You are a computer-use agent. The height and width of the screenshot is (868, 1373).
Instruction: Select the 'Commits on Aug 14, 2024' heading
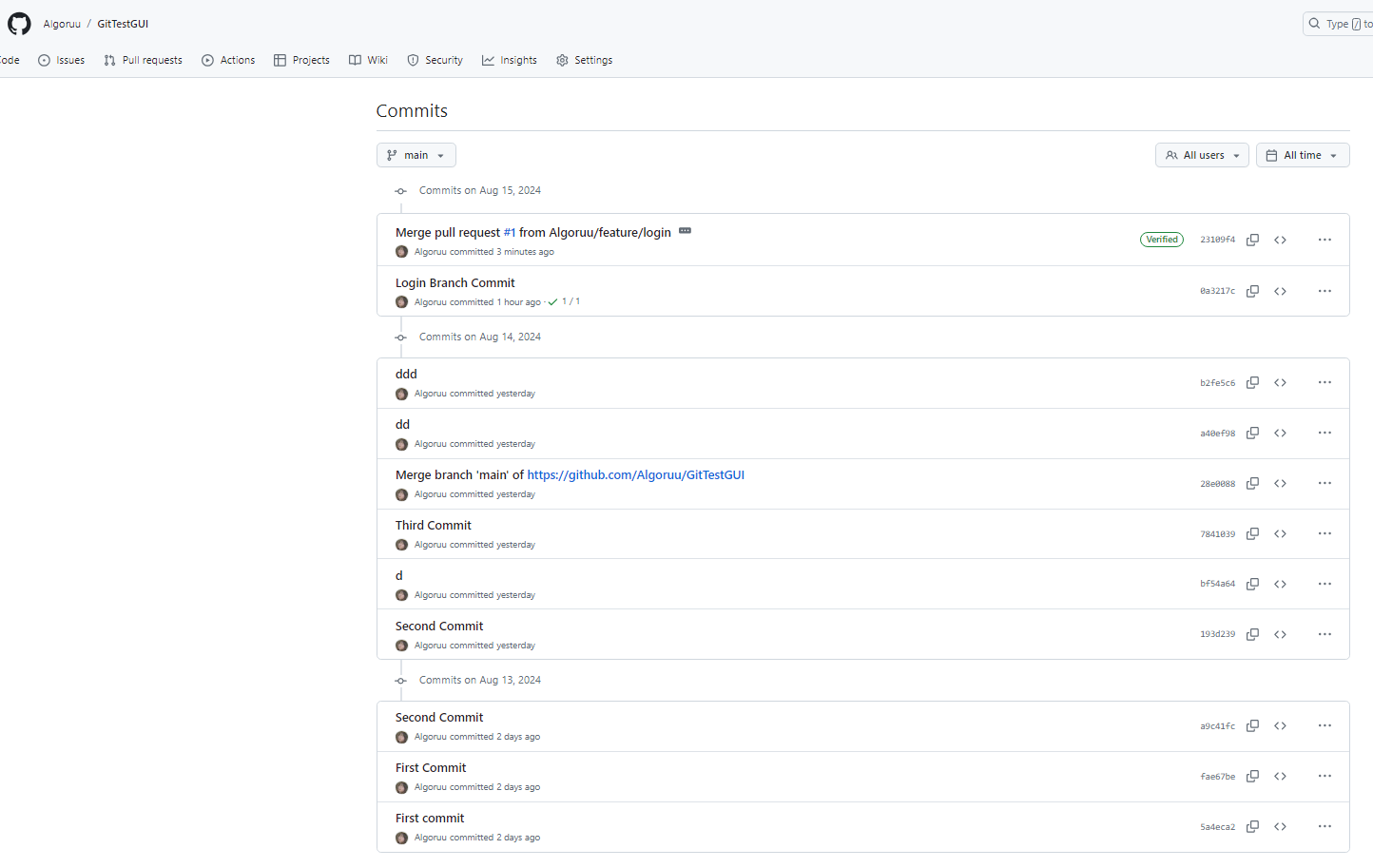click(x=479, y=337)
